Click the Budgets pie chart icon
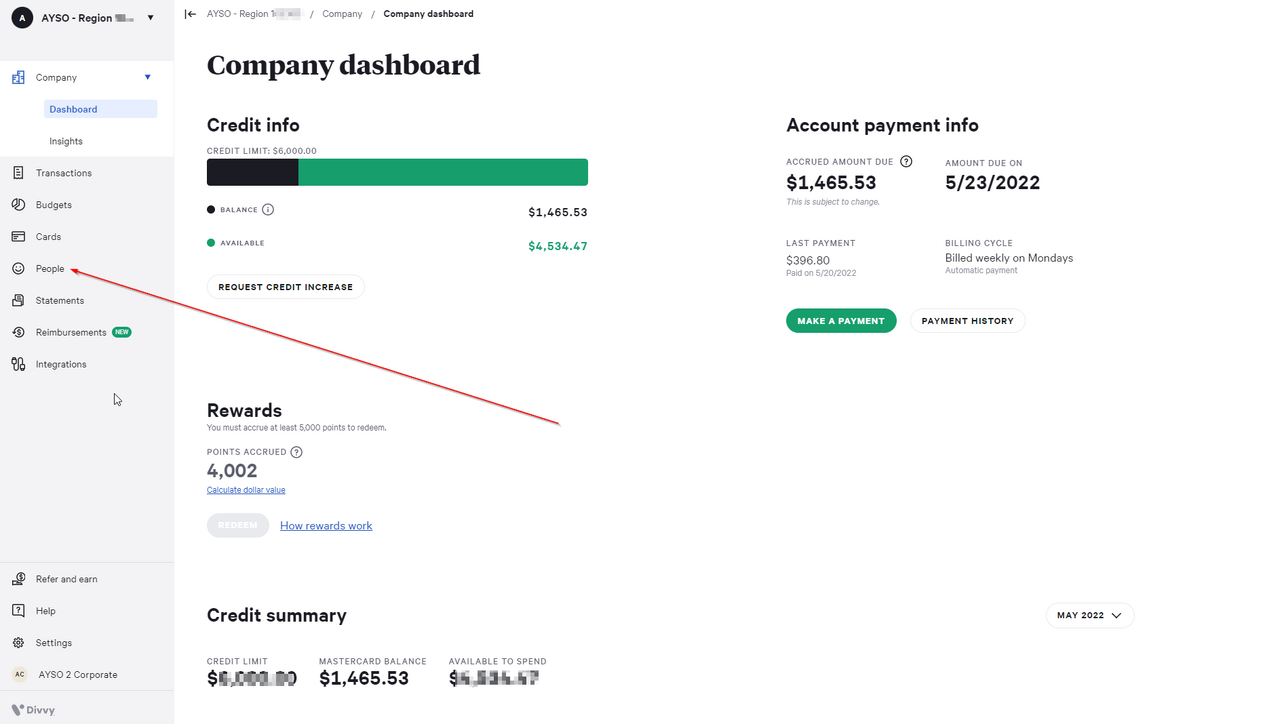1280x724 pixels. tap(18, 205)
